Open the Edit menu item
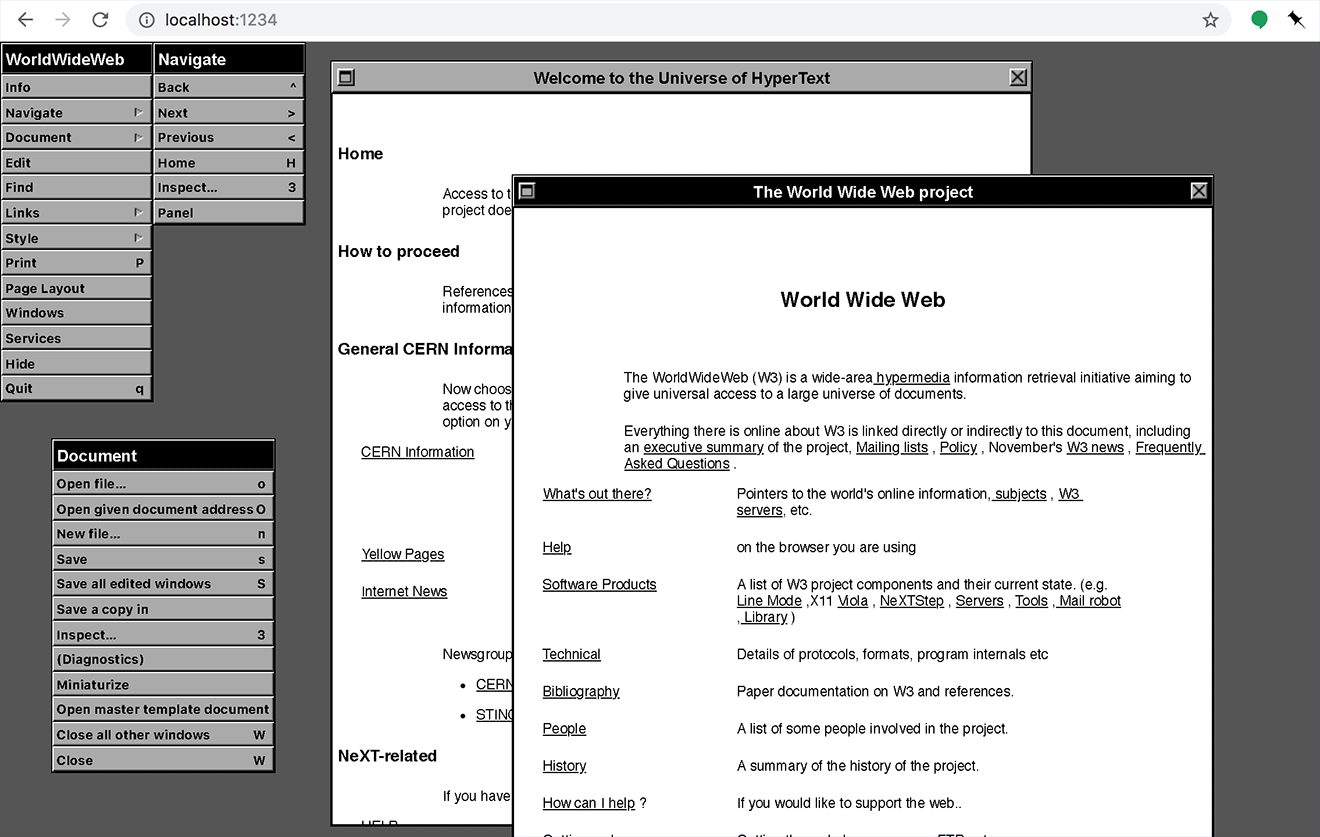Screen dimensions: 1320x837 pos(76,163)
